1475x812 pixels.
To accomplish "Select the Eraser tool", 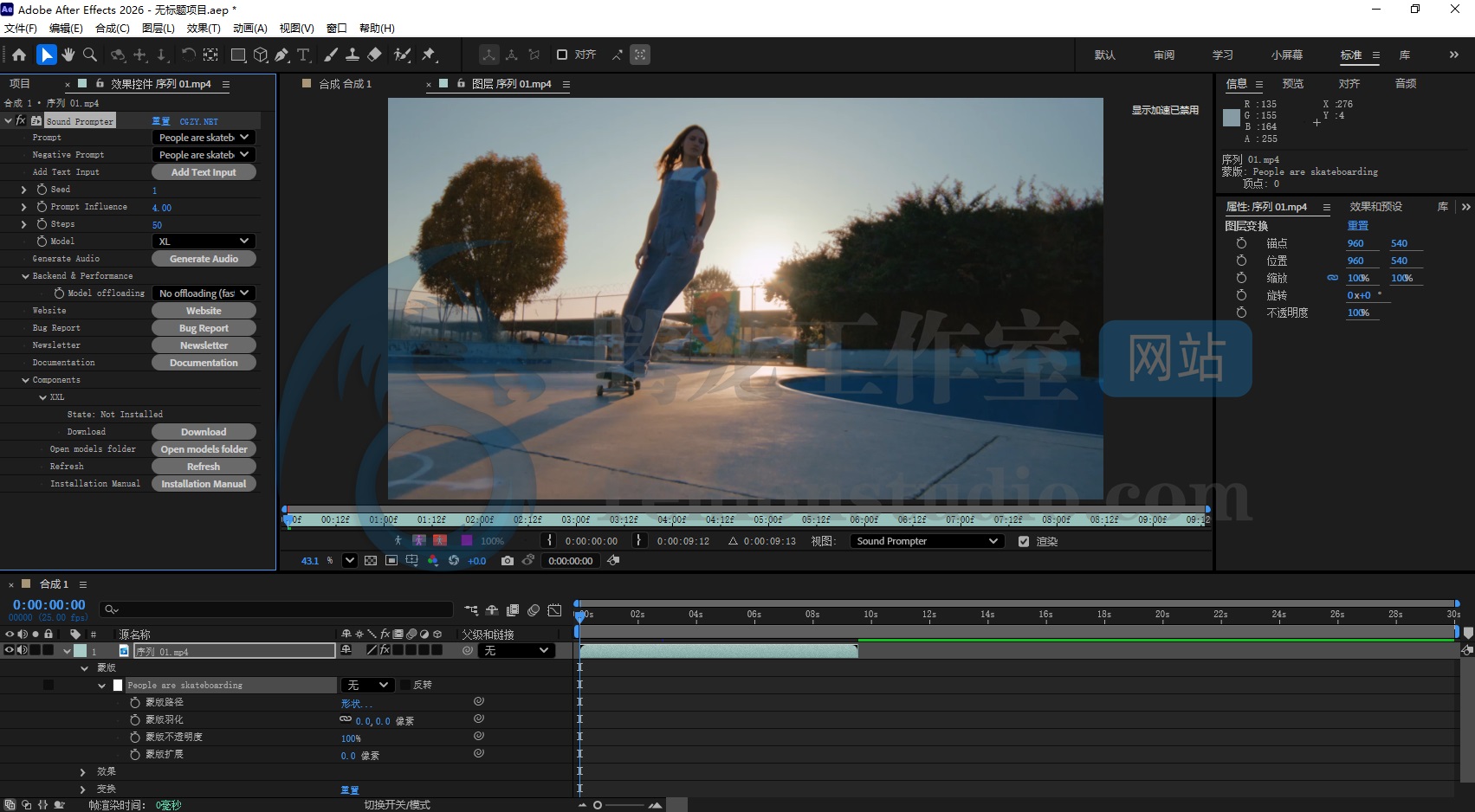I will click(x=374, y=55).
